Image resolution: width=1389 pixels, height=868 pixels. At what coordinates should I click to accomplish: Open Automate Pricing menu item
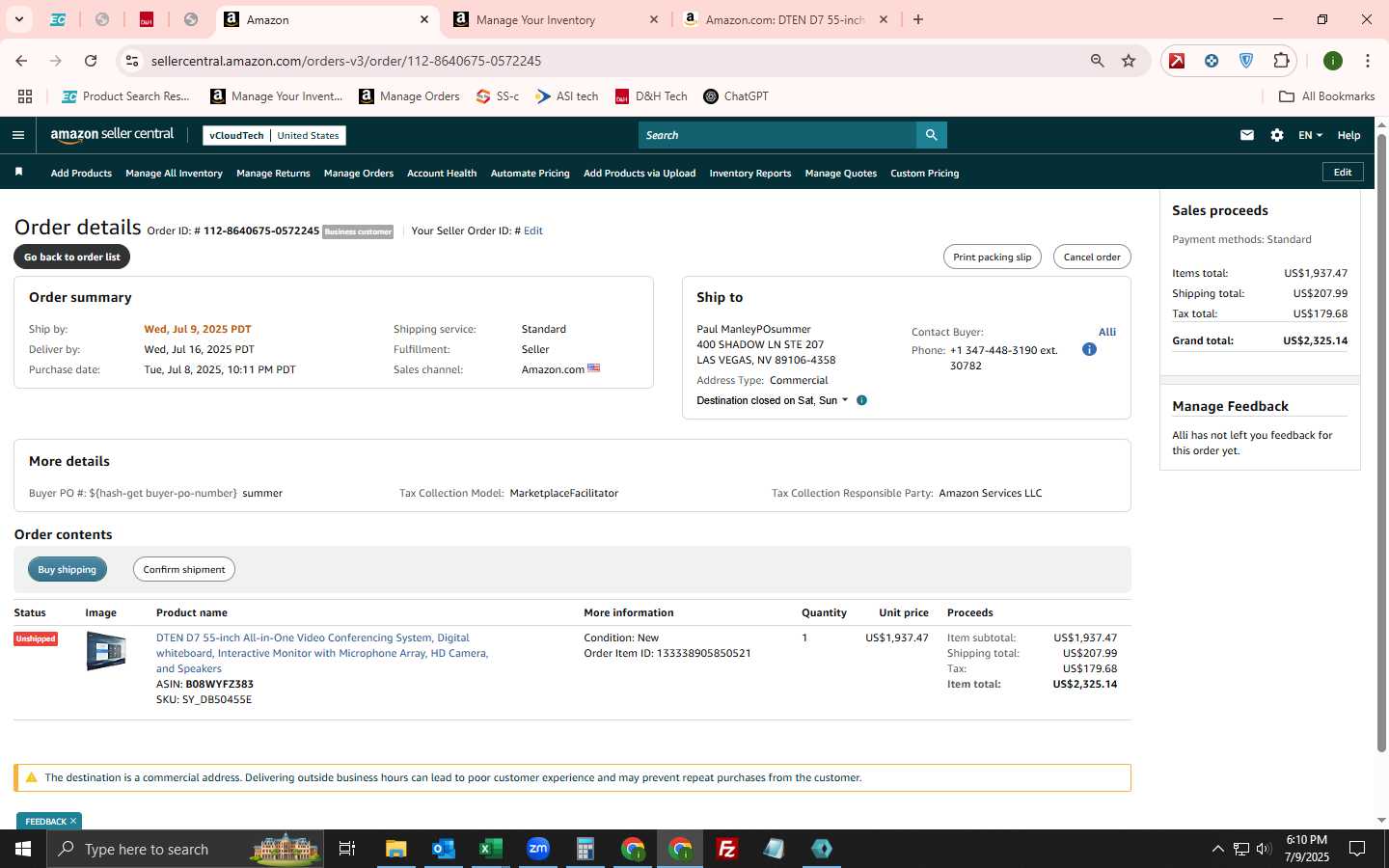click(530, 174)
